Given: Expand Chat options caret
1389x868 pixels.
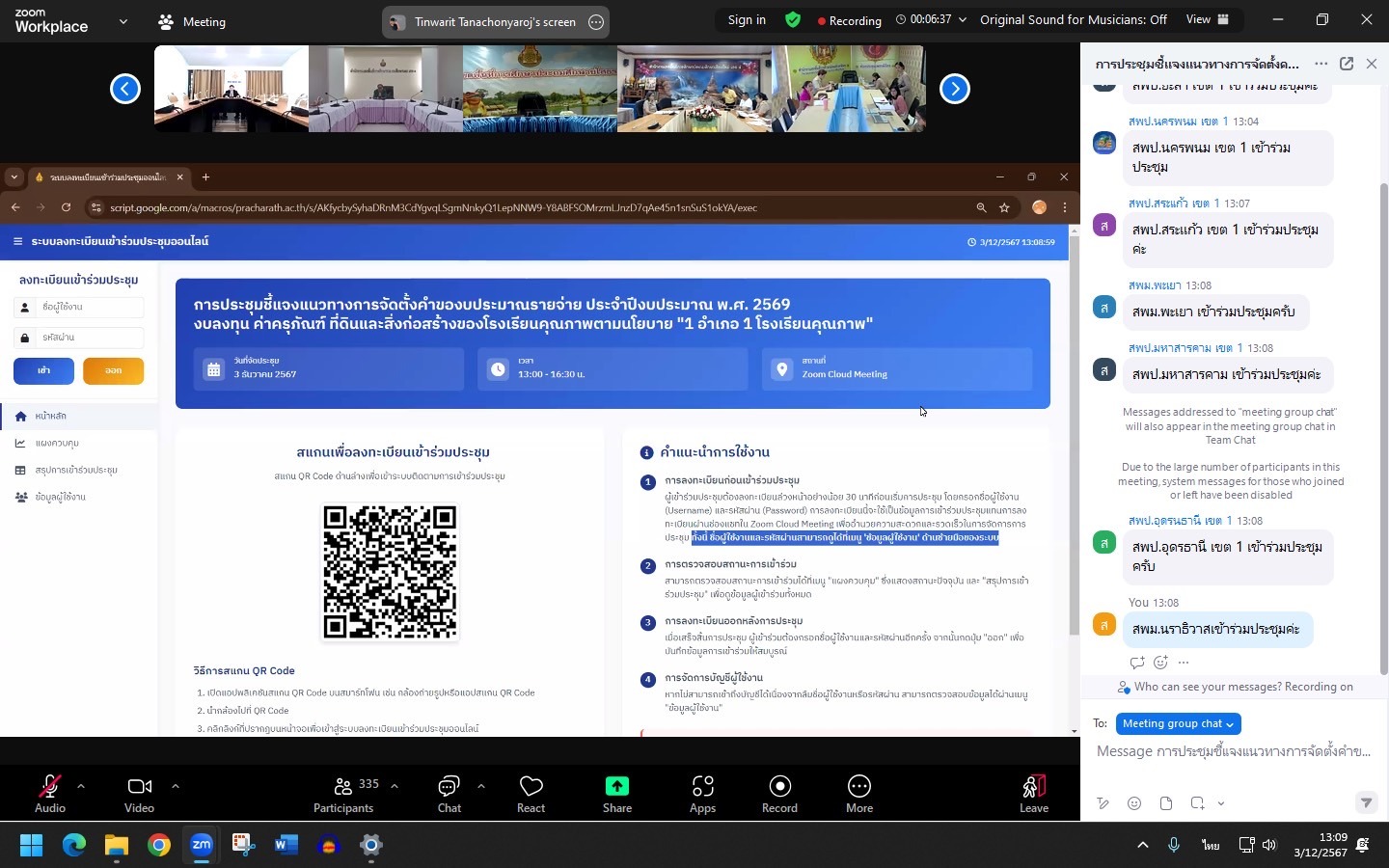Looking at the screenshot, I should pos(480,786).
